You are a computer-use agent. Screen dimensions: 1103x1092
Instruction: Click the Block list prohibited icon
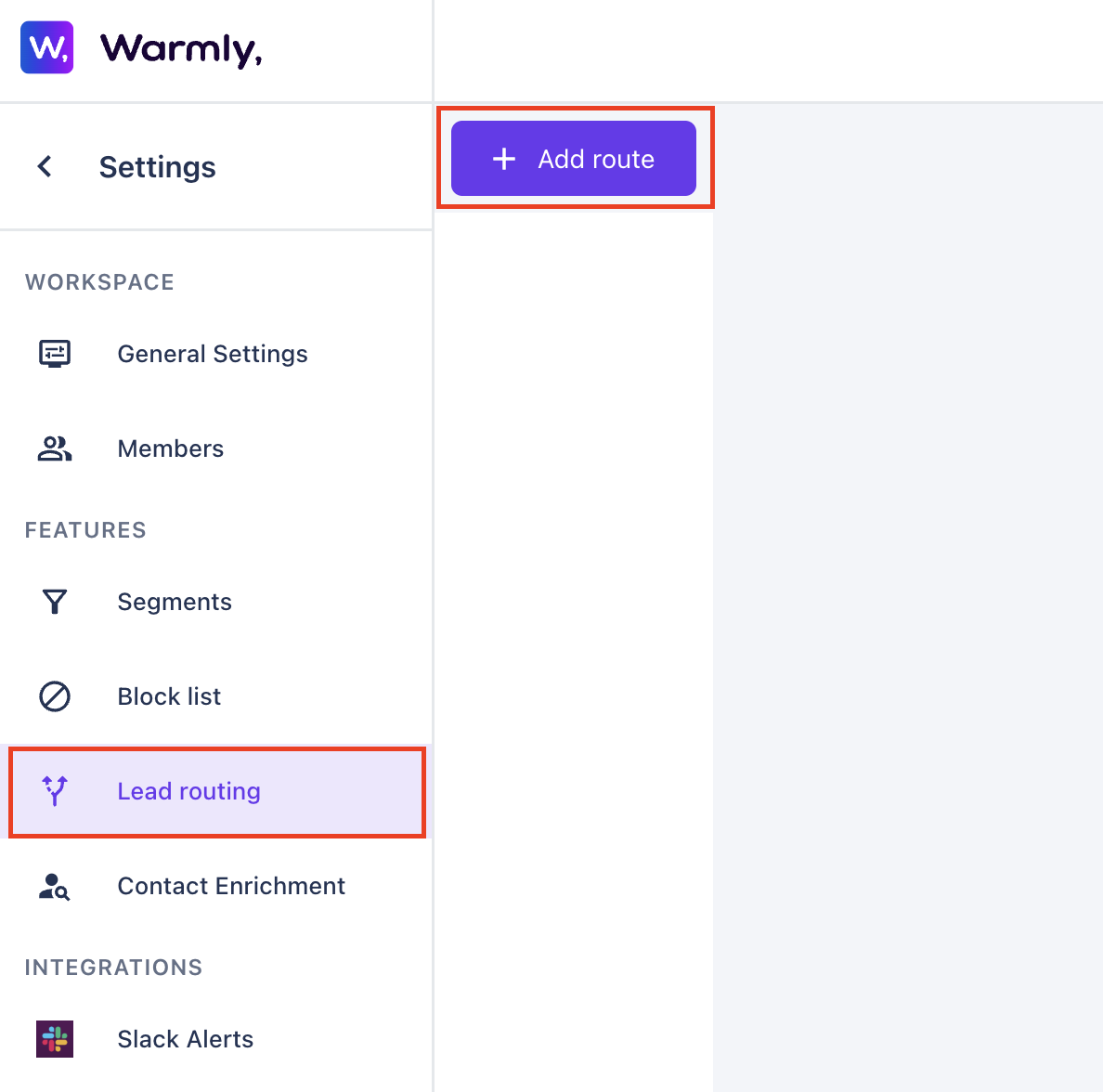54,696
